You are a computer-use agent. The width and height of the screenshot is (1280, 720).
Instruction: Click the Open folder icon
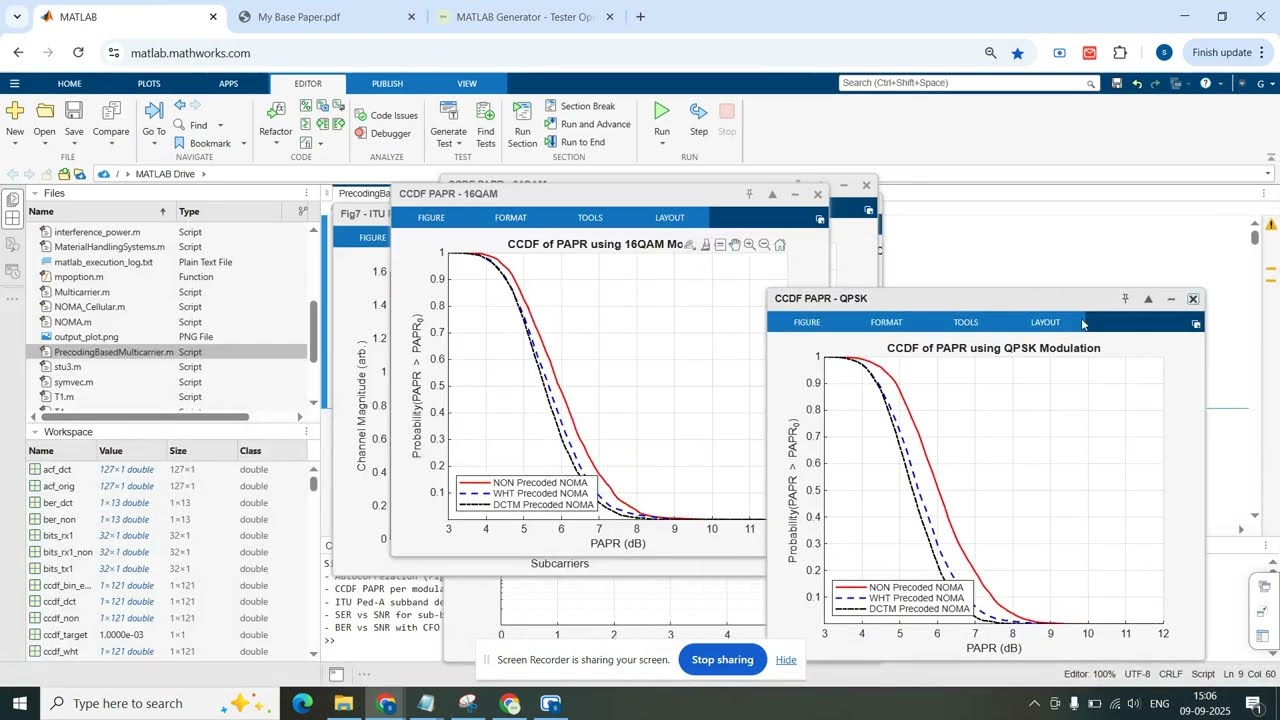click(45, 110)
